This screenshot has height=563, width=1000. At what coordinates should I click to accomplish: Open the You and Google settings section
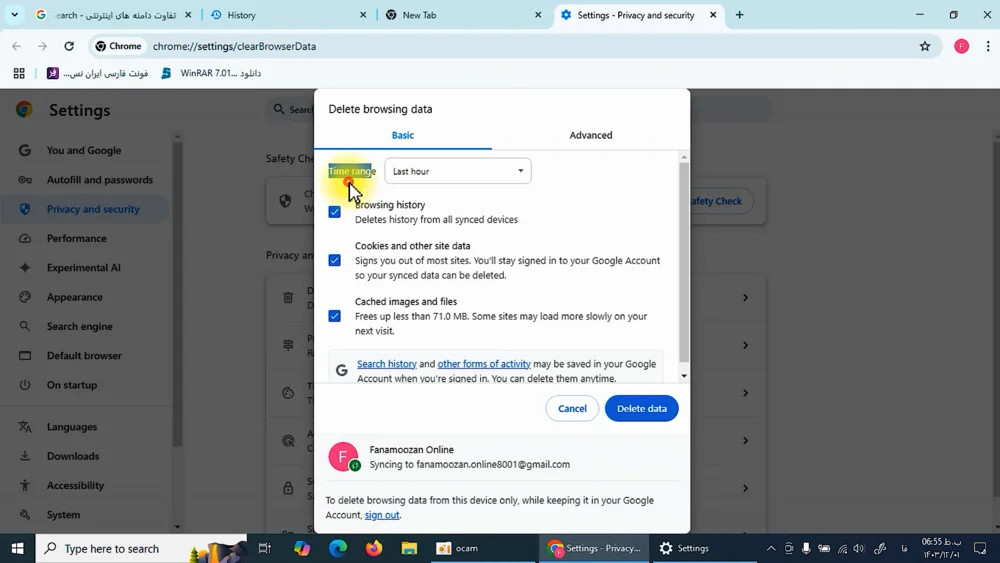(x=84, y=150)
